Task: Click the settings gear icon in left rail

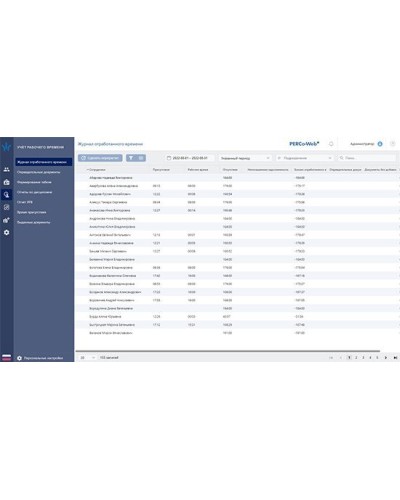Action: click(6, 232)
